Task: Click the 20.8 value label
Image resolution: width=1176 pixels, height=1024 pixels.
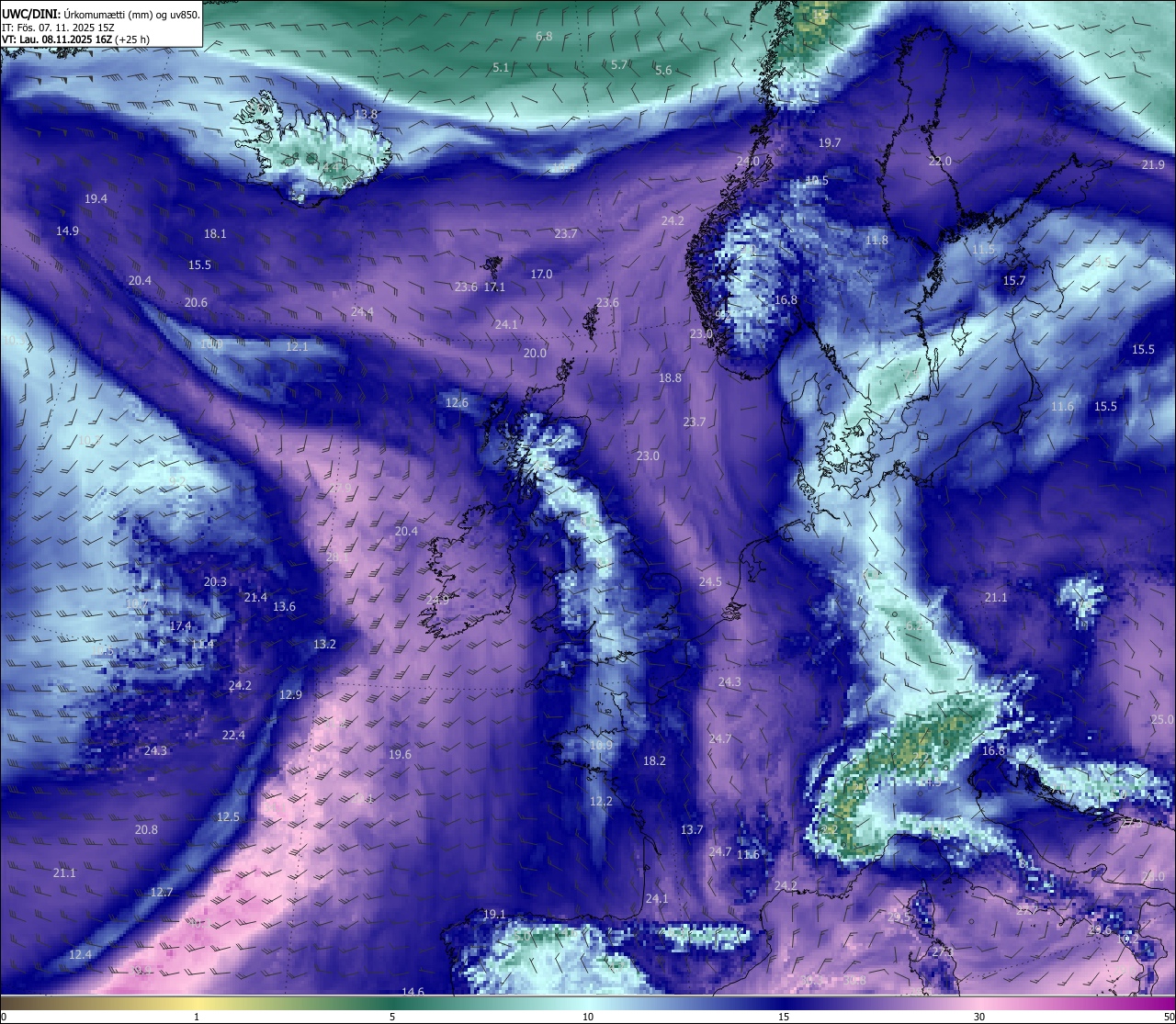Action: 146,830
